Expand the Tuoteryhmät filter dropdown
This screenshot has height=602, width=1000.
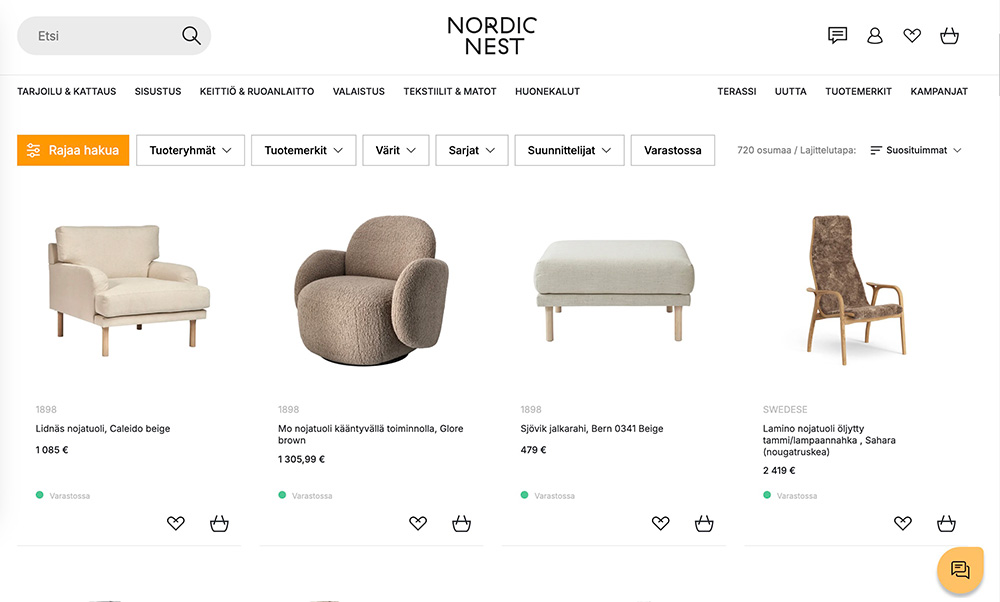190,150
